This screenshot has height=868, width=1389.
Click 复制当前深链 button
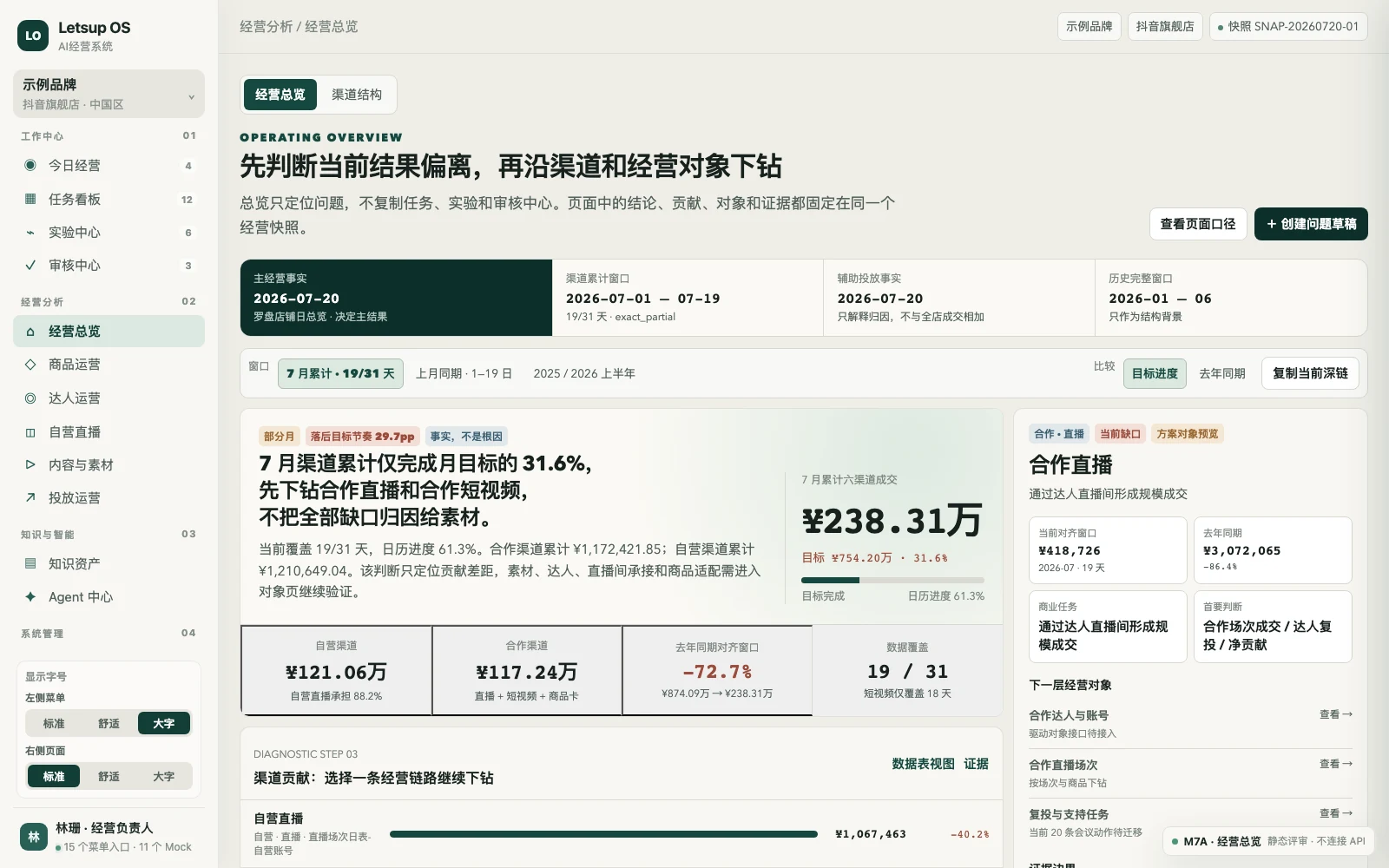(x=1310, y=373)
